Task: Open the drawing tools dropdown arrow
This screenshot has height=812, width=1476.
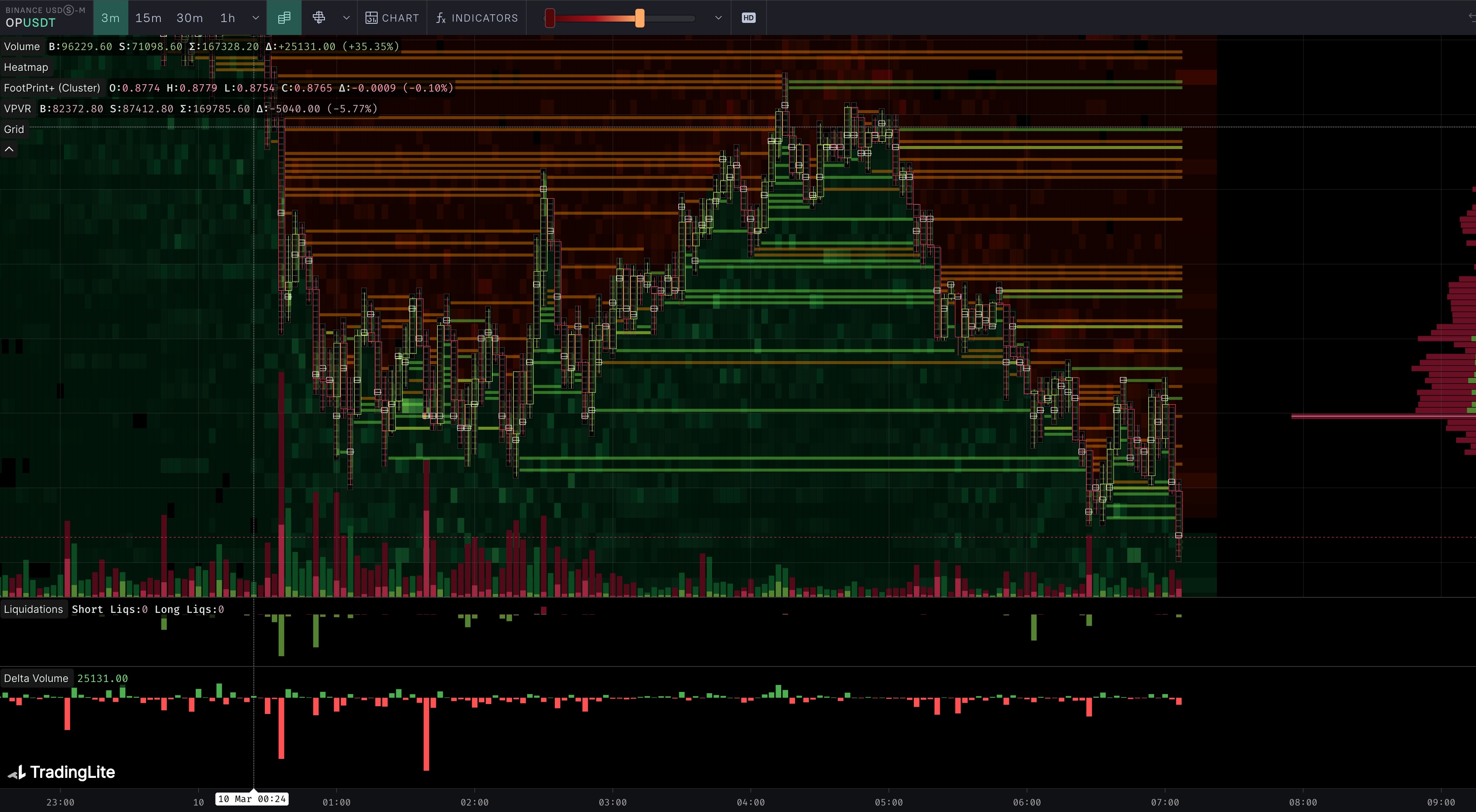Action: pos(346,18)
